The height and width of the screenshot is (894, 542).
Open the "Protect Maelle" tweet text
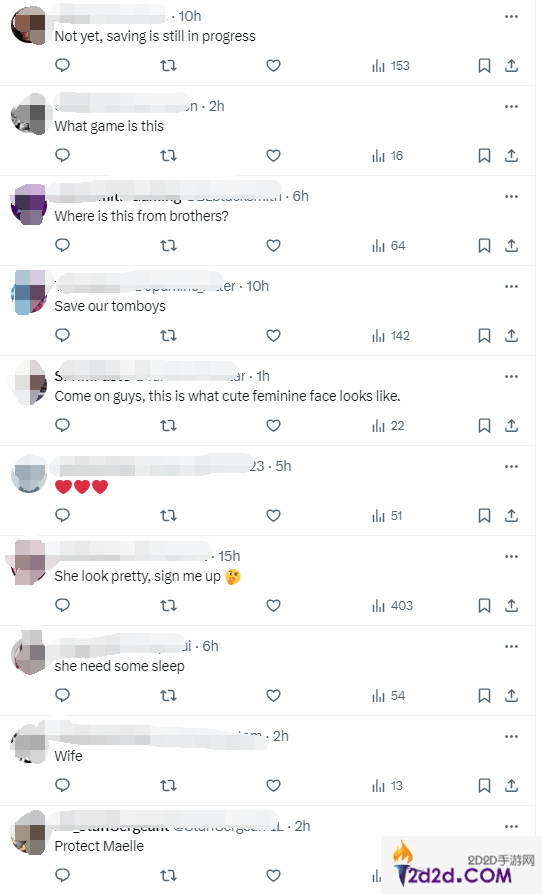[99, 846]
